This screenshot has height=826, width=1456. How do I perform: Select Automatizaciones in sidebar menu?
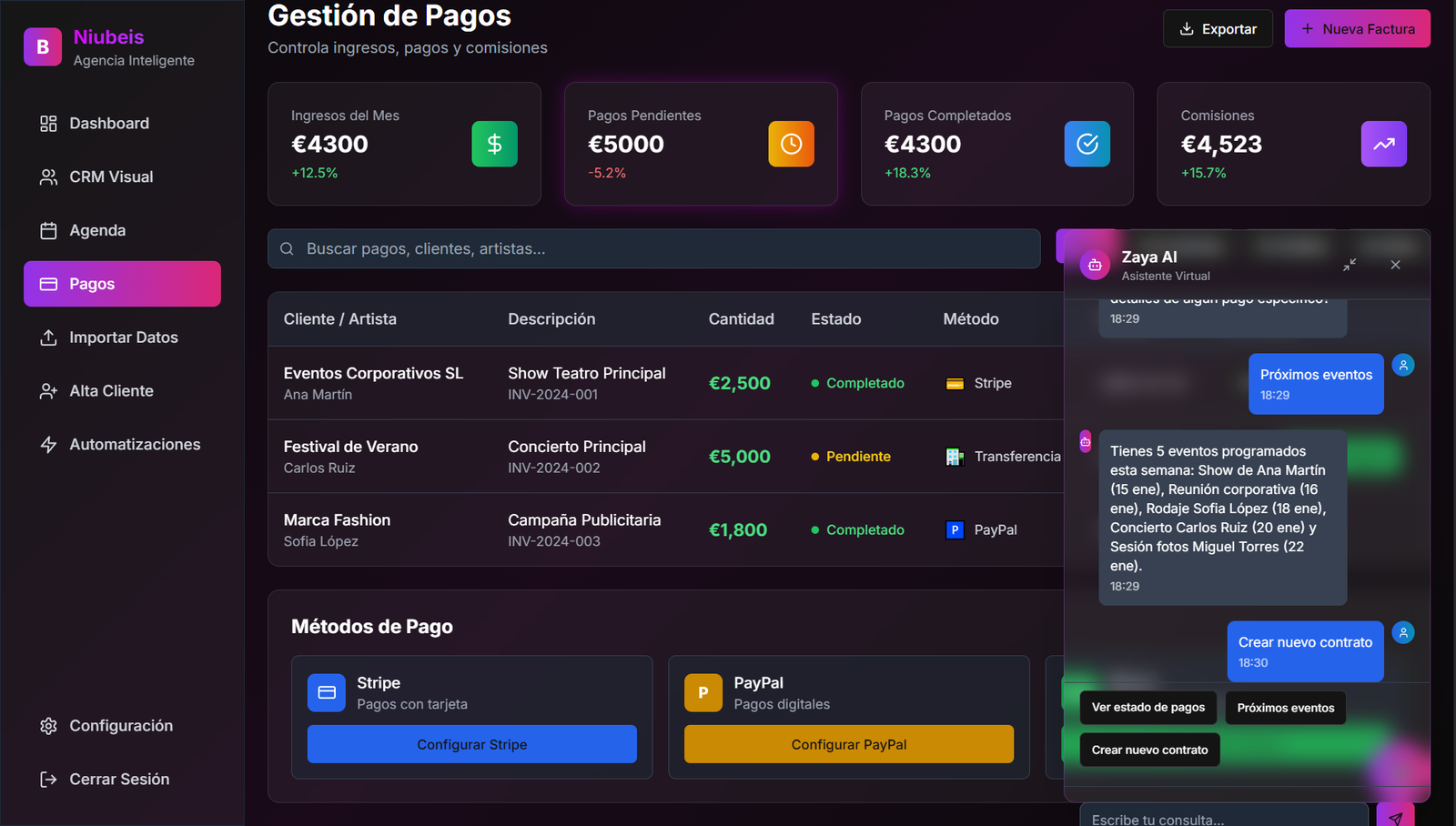point(135,445)
